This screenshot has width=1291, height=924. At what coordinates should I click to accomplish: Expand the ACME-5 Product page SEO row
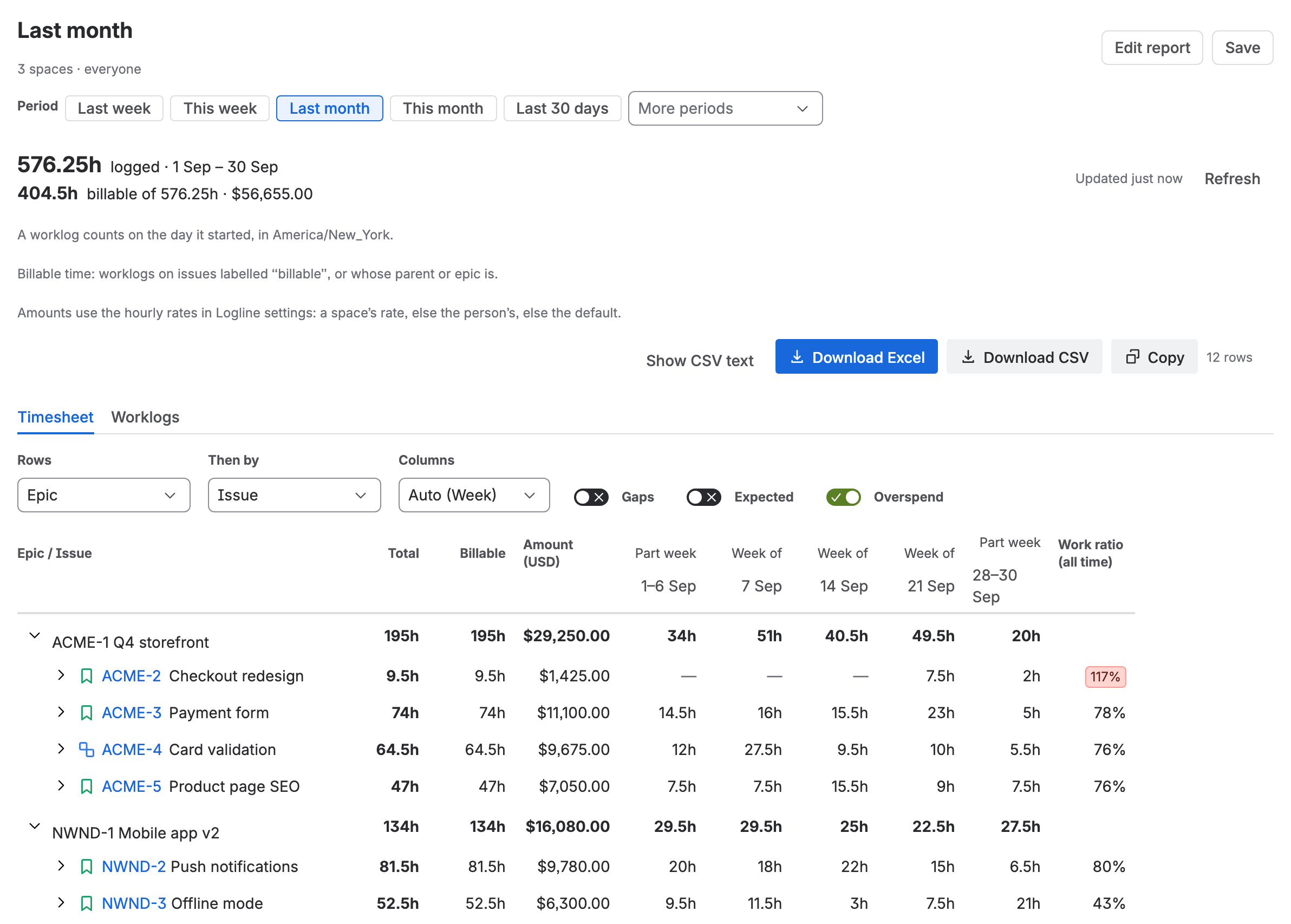61,786
